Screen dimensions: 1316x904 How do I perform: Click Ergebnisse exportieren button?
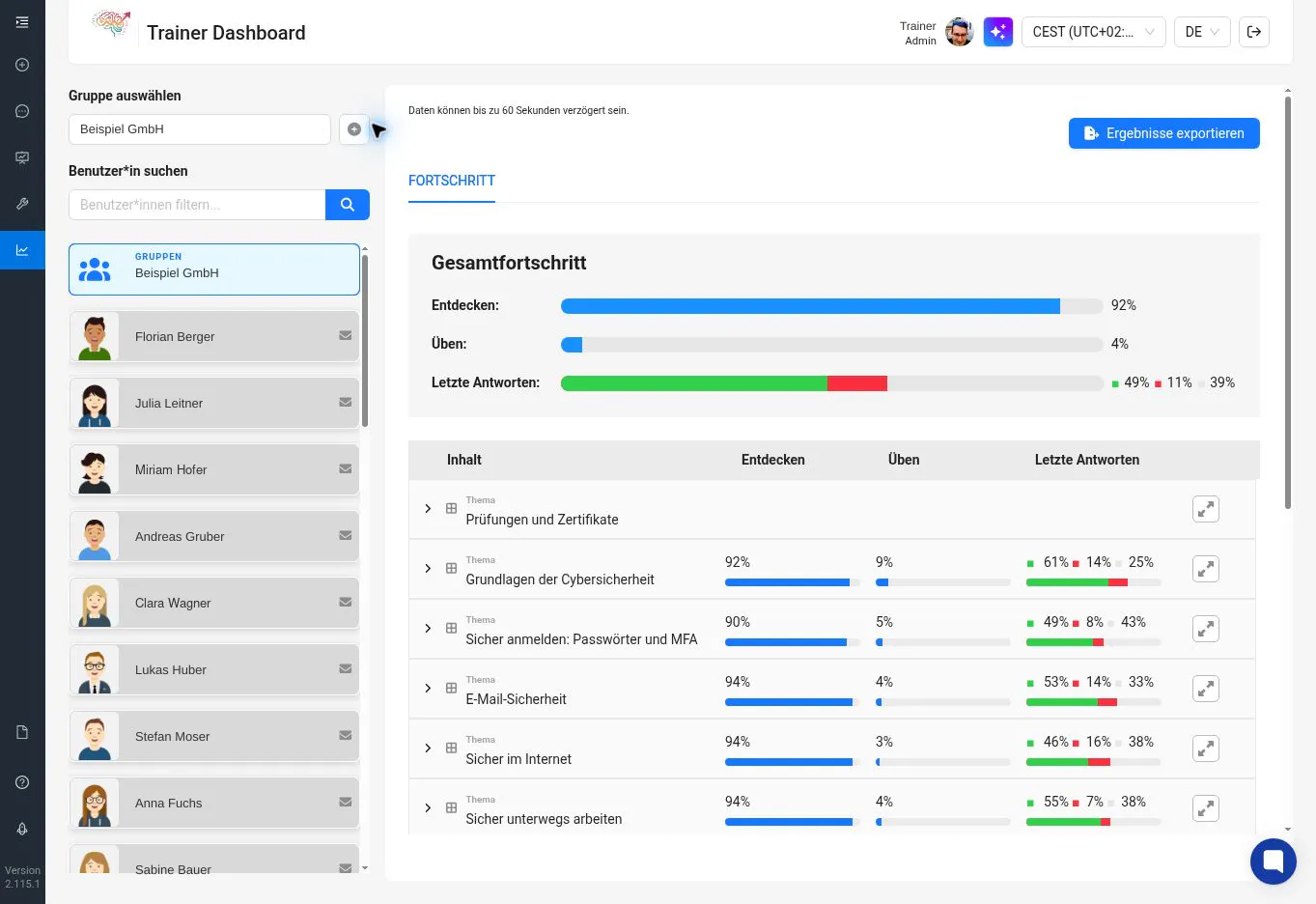pyautogui.click(x=1164, y=133)
